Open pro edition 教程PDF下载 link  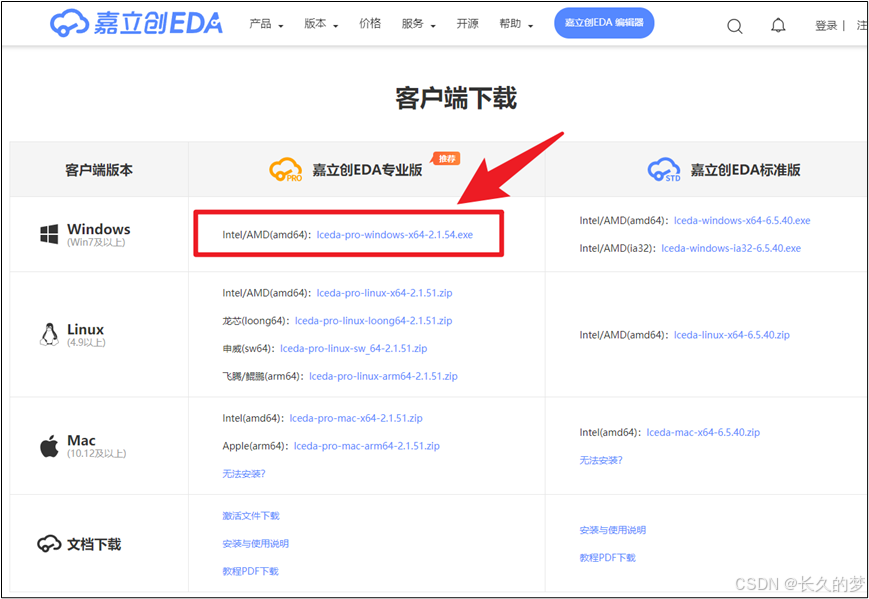point(250,571)
